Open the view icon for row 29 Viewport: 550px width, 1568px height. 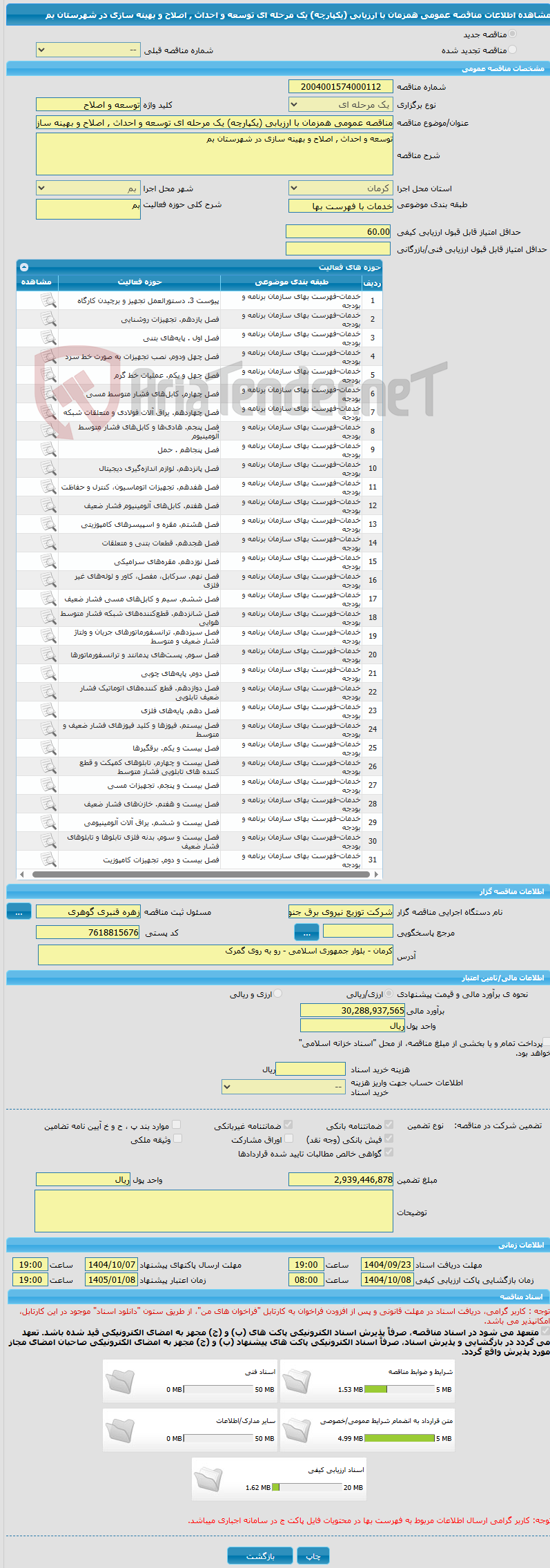click(x=48, y=822)
